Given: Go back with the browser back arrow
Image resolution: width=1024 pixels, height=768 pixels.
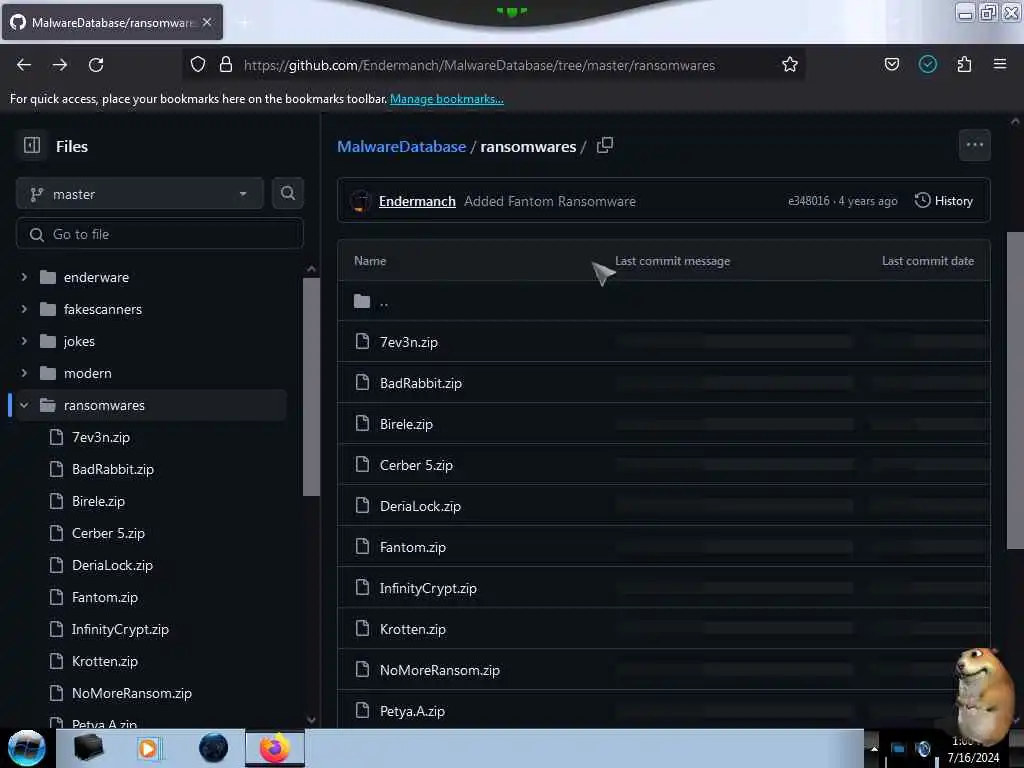Looking at the screenshot, I should pyautogui.click(x=24, y=65).
